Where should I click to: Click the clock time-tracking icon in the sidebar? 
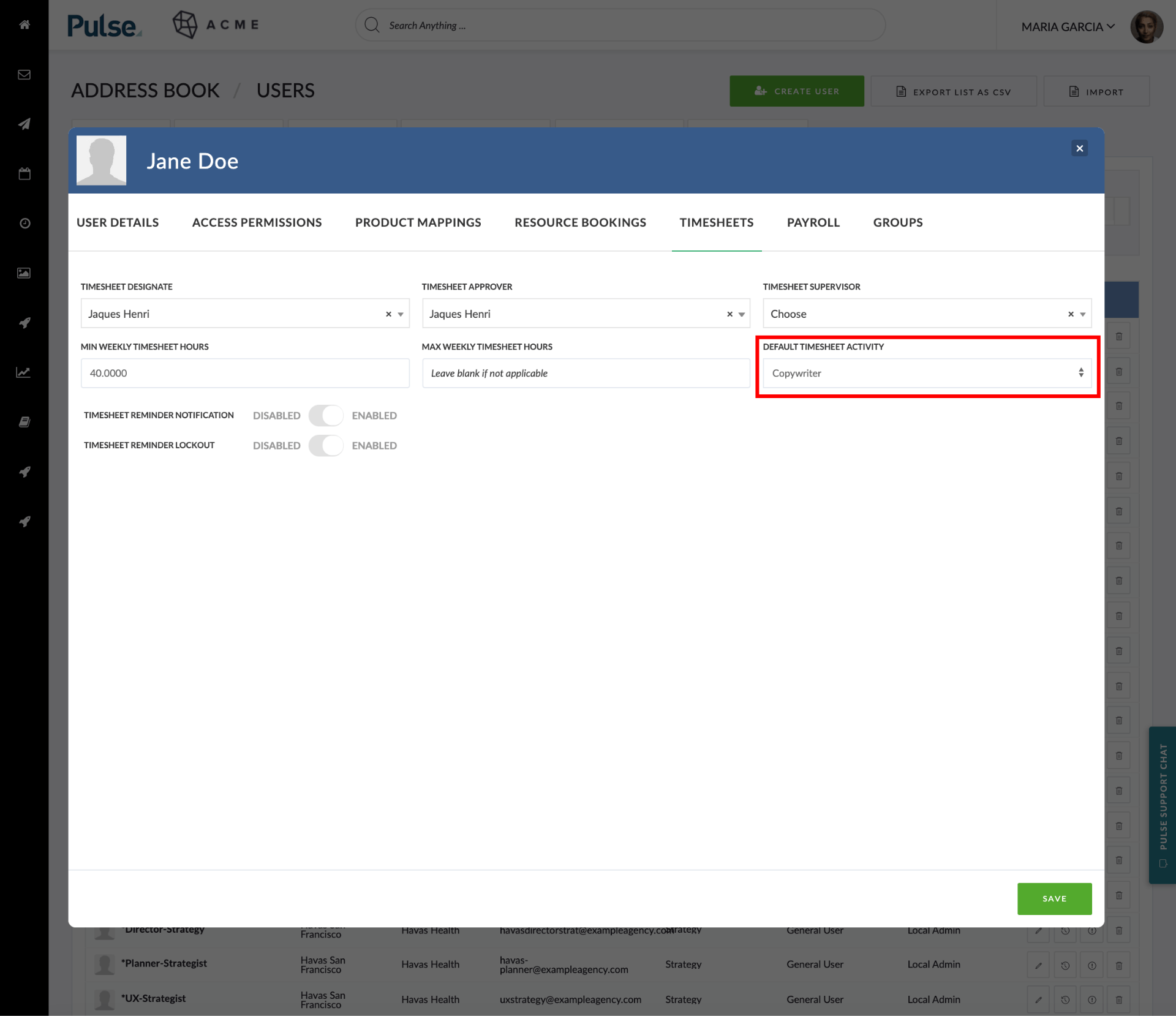click(24, 223)
